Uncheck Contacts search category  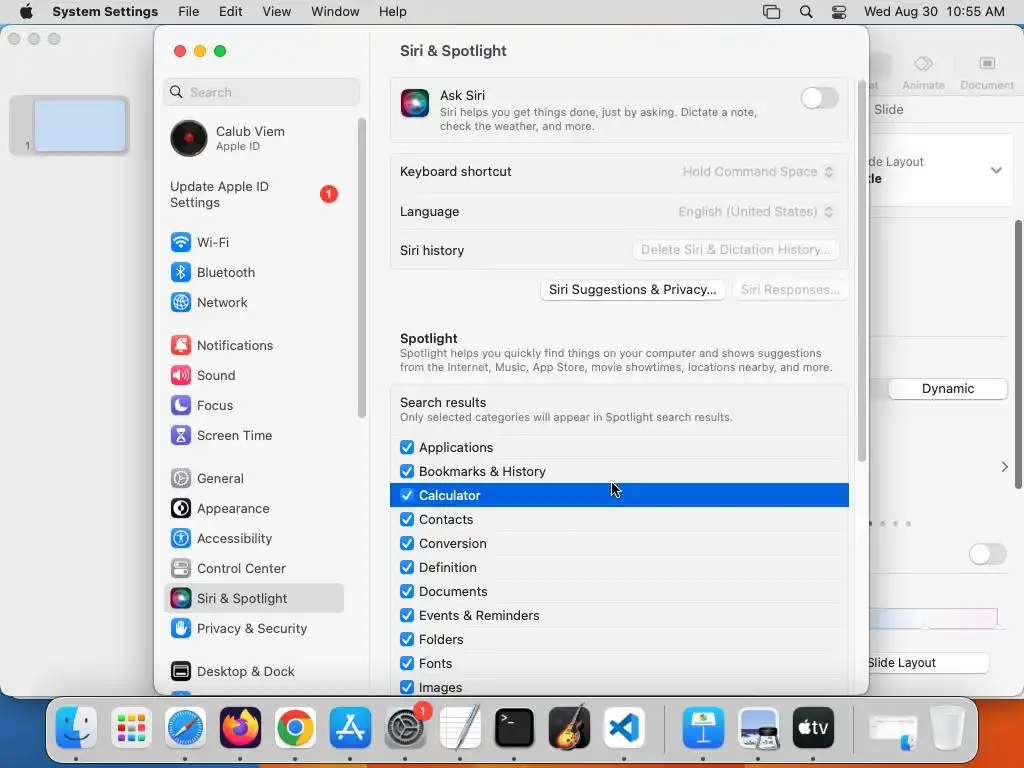click(x=407, y=519)
